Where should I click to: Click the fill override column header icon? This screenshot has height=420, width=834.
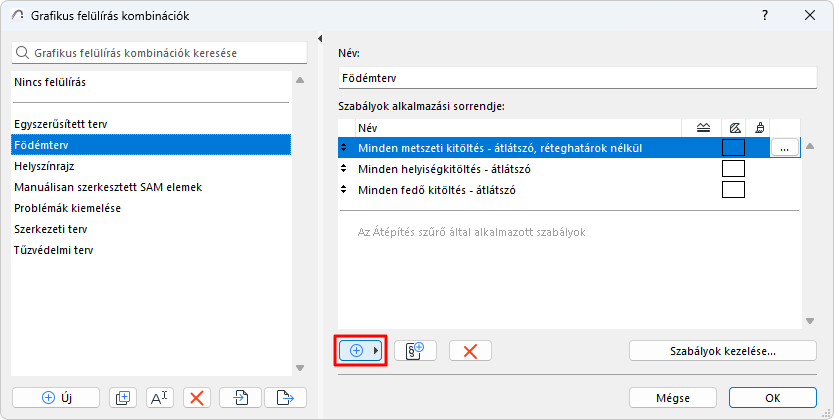click(735, 128)
